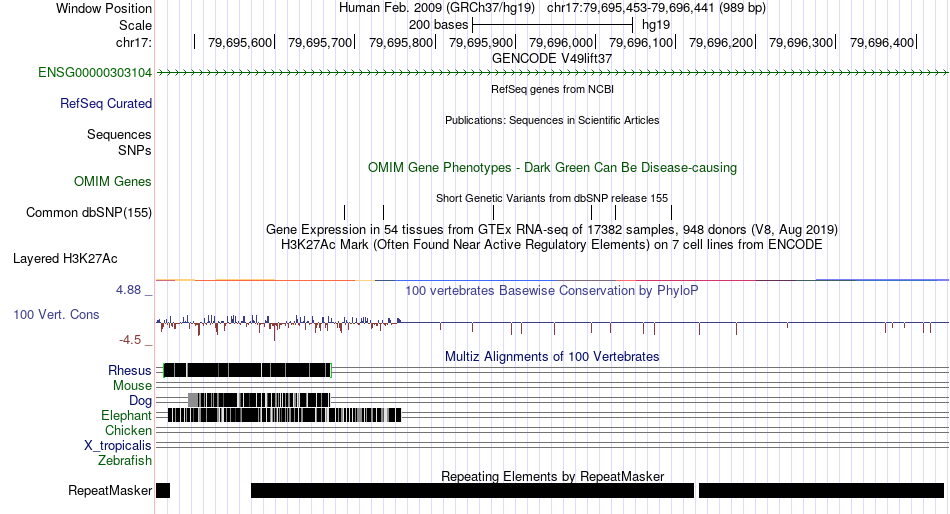Viewport: 950px width, 514px height.
Task: Click the Human Feb. 2009 (GRCh37/hg19) text
Action: click(x=437, y=8)
